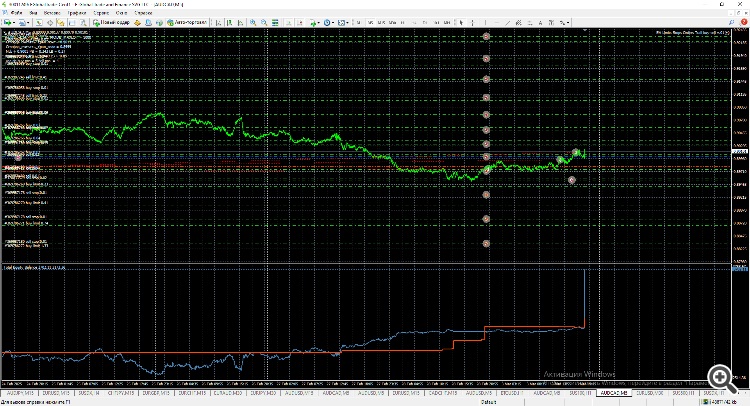The height and width of the screenshot is (406, 750).
Task: Open the Вставка menu
Action: pos(53,13)
